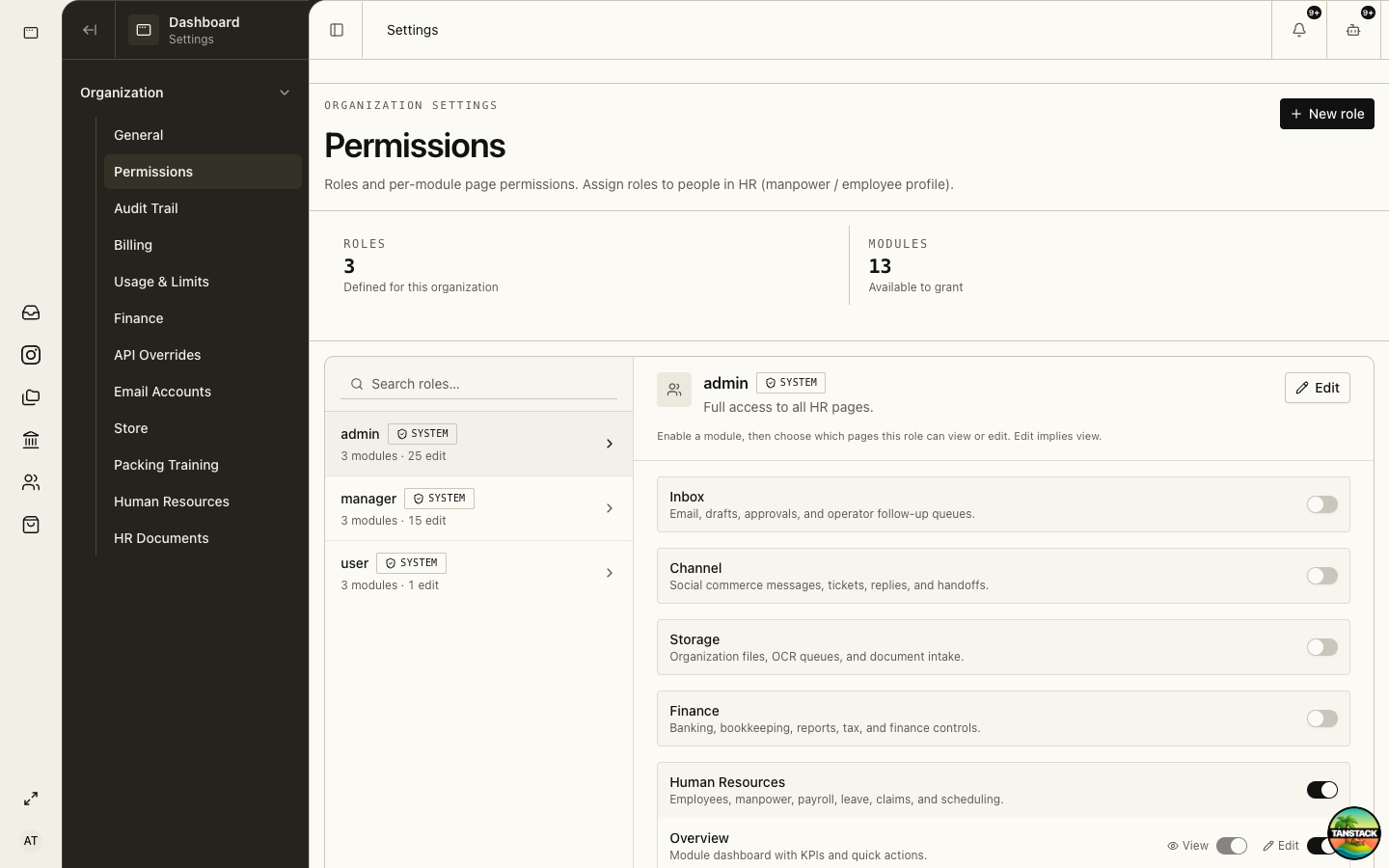This screenshot has height=868, width=1389.
Task: Click the Overview page row label
Action: 699,838
